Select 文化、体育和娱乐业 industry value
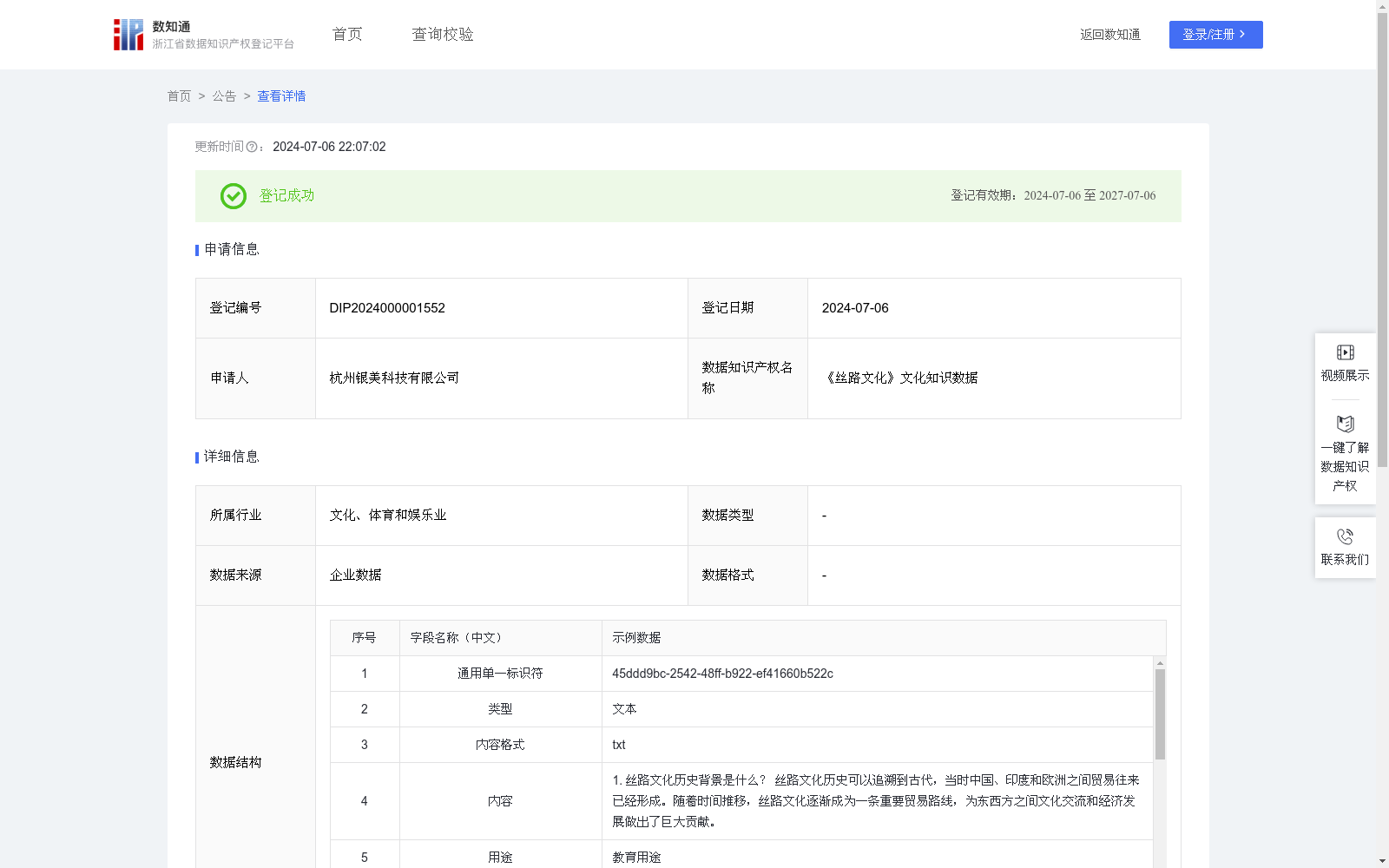The height and width of the screenshot is (868, 1389). (x=388, y=516)
